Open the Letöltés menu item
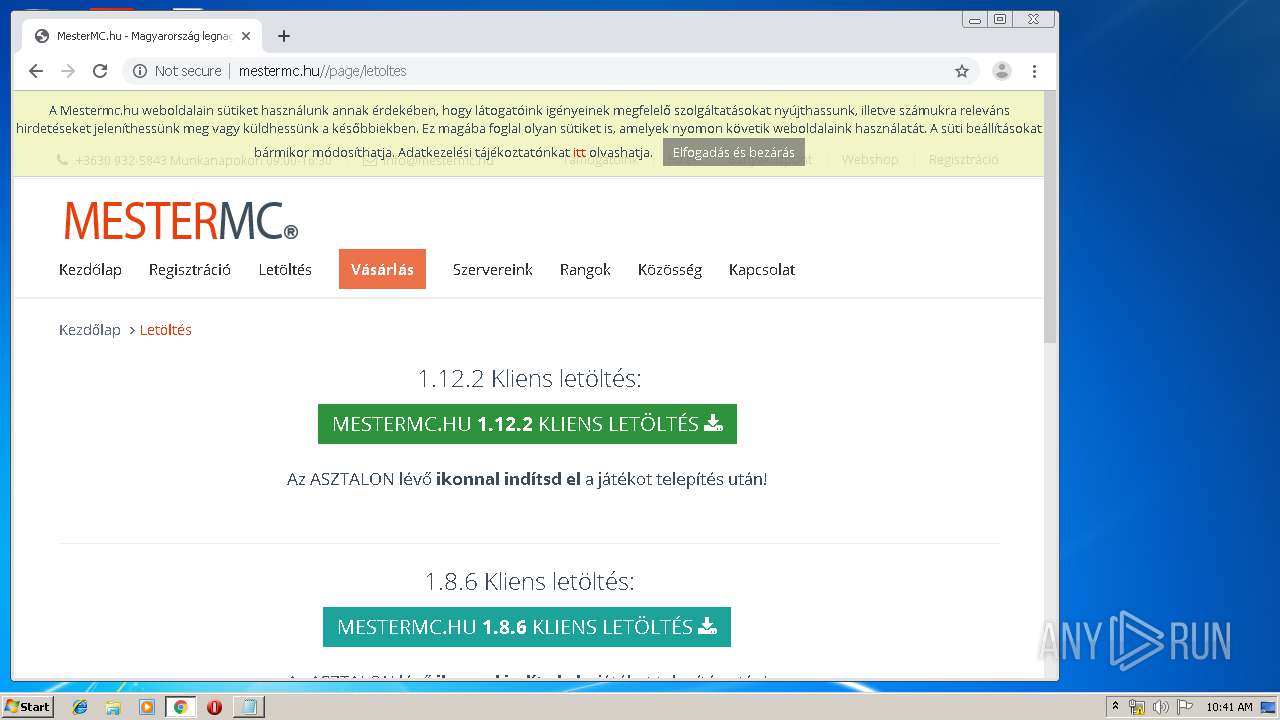 point(285,270)
